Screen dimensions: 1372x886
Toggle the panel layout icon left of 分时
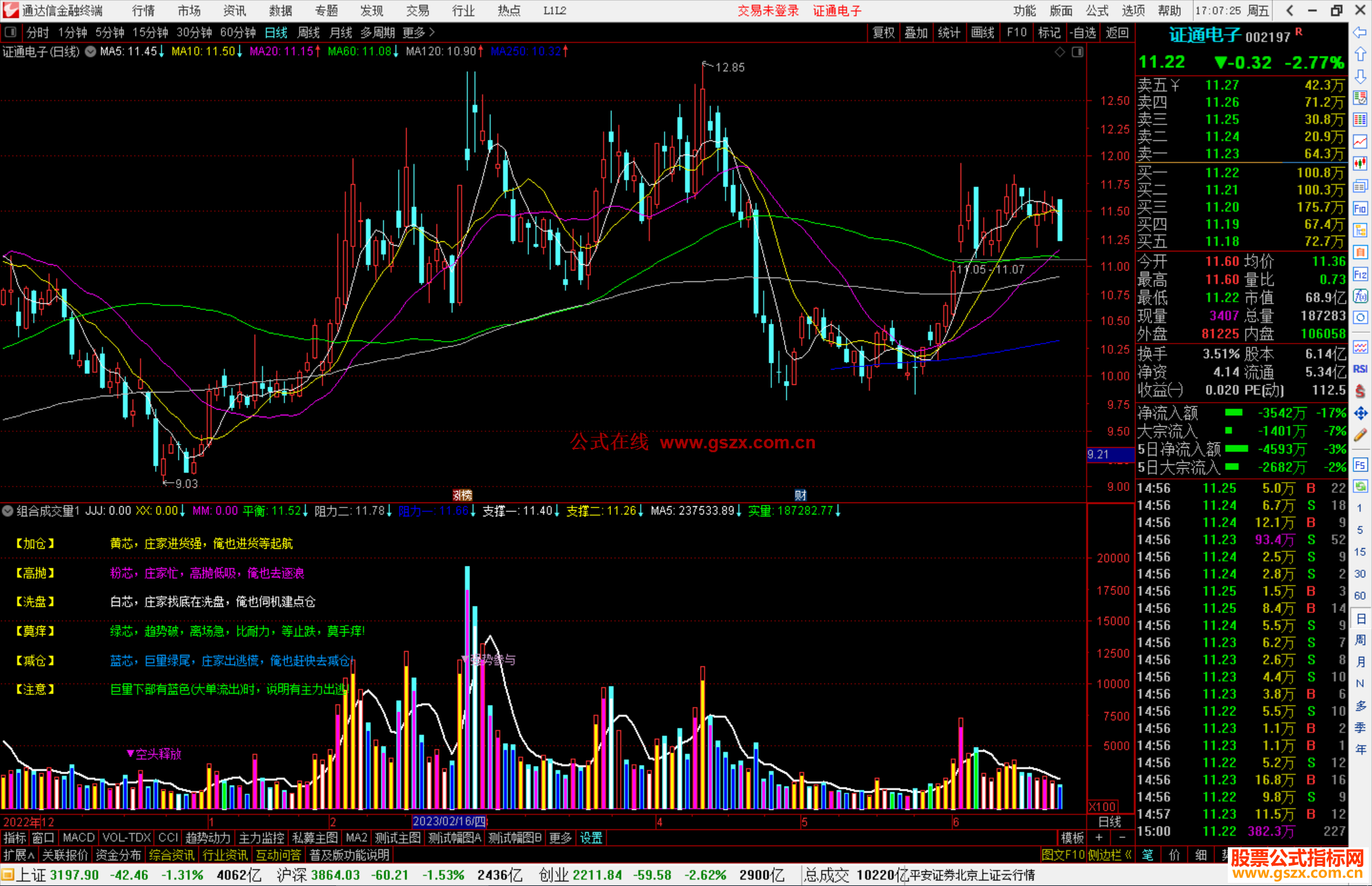10,32
